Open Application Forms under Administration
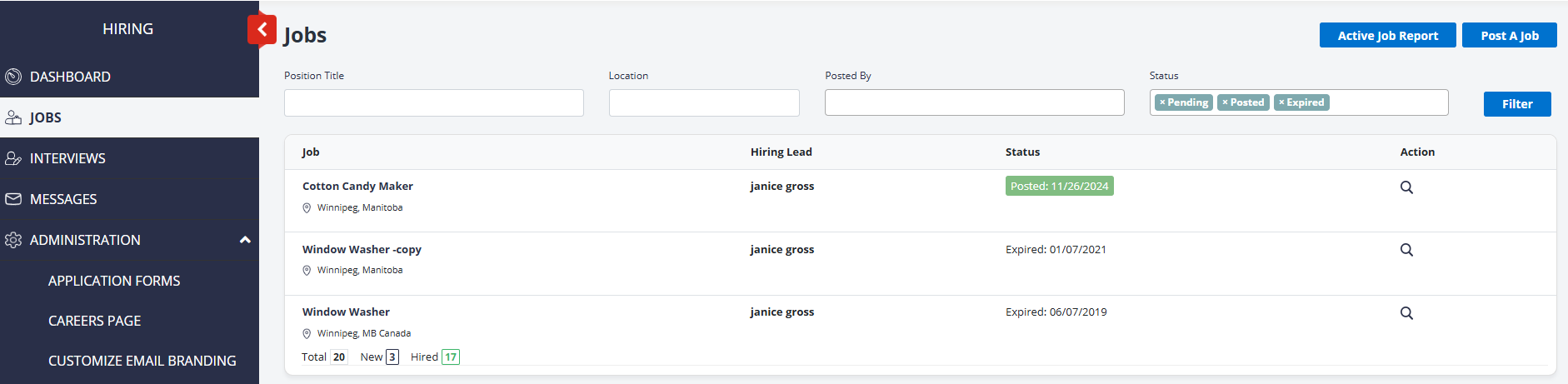Viewport: 1568px width, 384px height. click(x=114, y=281)
